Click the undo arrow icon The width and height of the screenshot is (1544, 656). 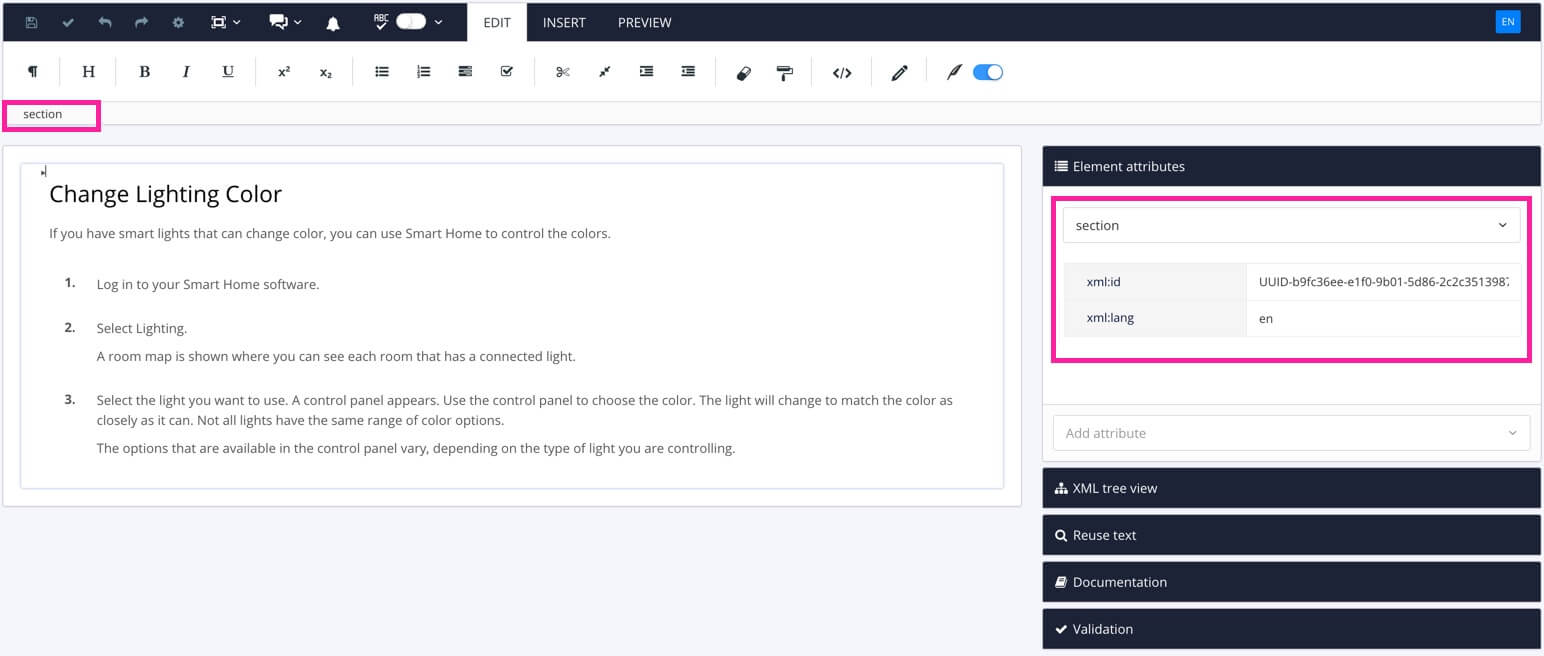105,20
